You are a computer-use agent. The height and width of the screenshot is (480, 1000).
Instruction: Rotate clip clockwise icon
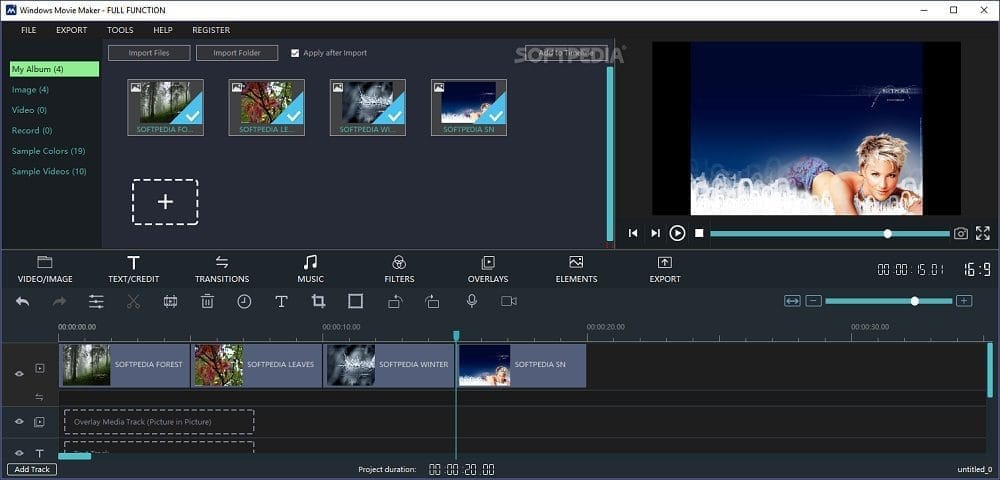point(432,302)
